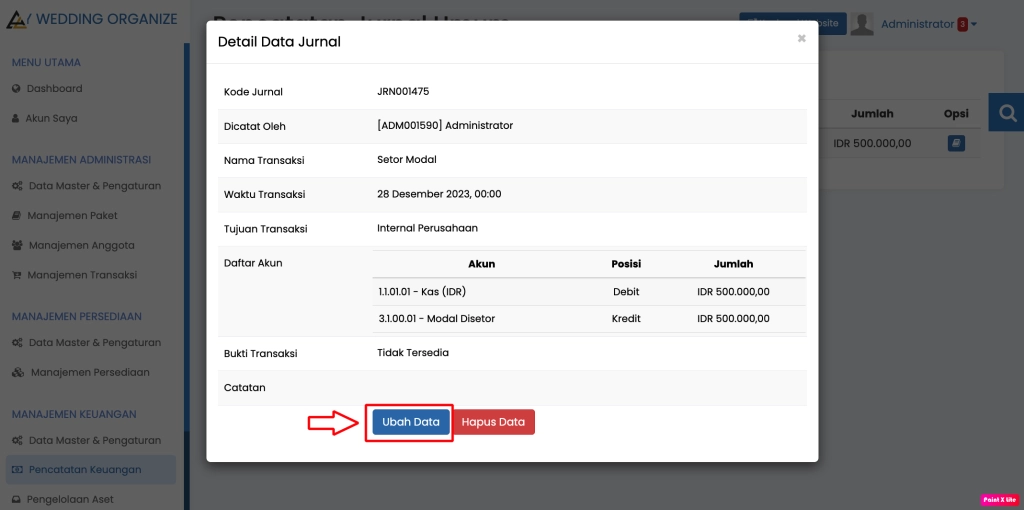Click the Pengelolaan Aset icon in sidebar
This screenshot has width=1024, height=510.
coord(16,499)
